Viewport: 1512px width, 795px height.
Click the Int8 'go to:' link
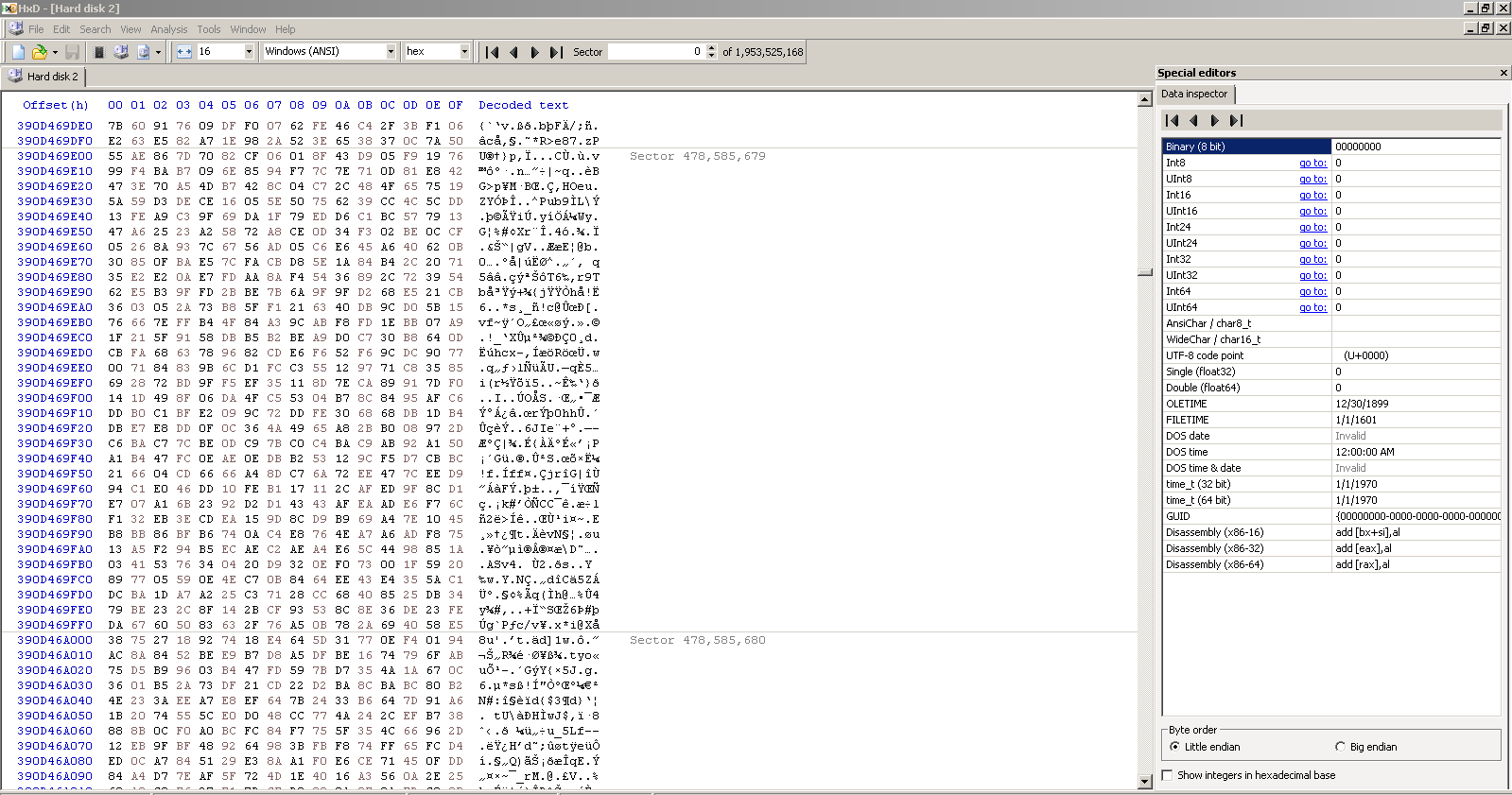[x=1312, y=163]
